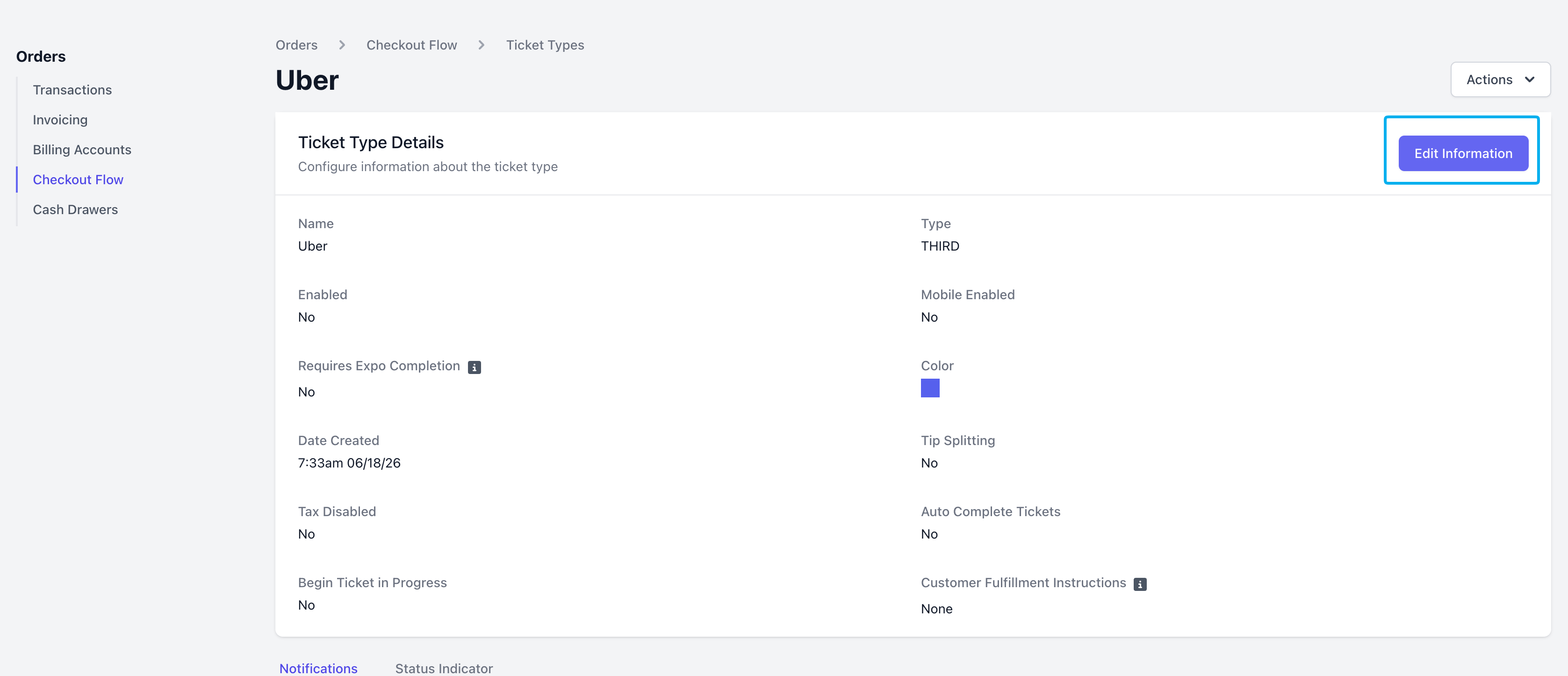
Task: Click the Uber page heading
Action: (x=308, y=80)
